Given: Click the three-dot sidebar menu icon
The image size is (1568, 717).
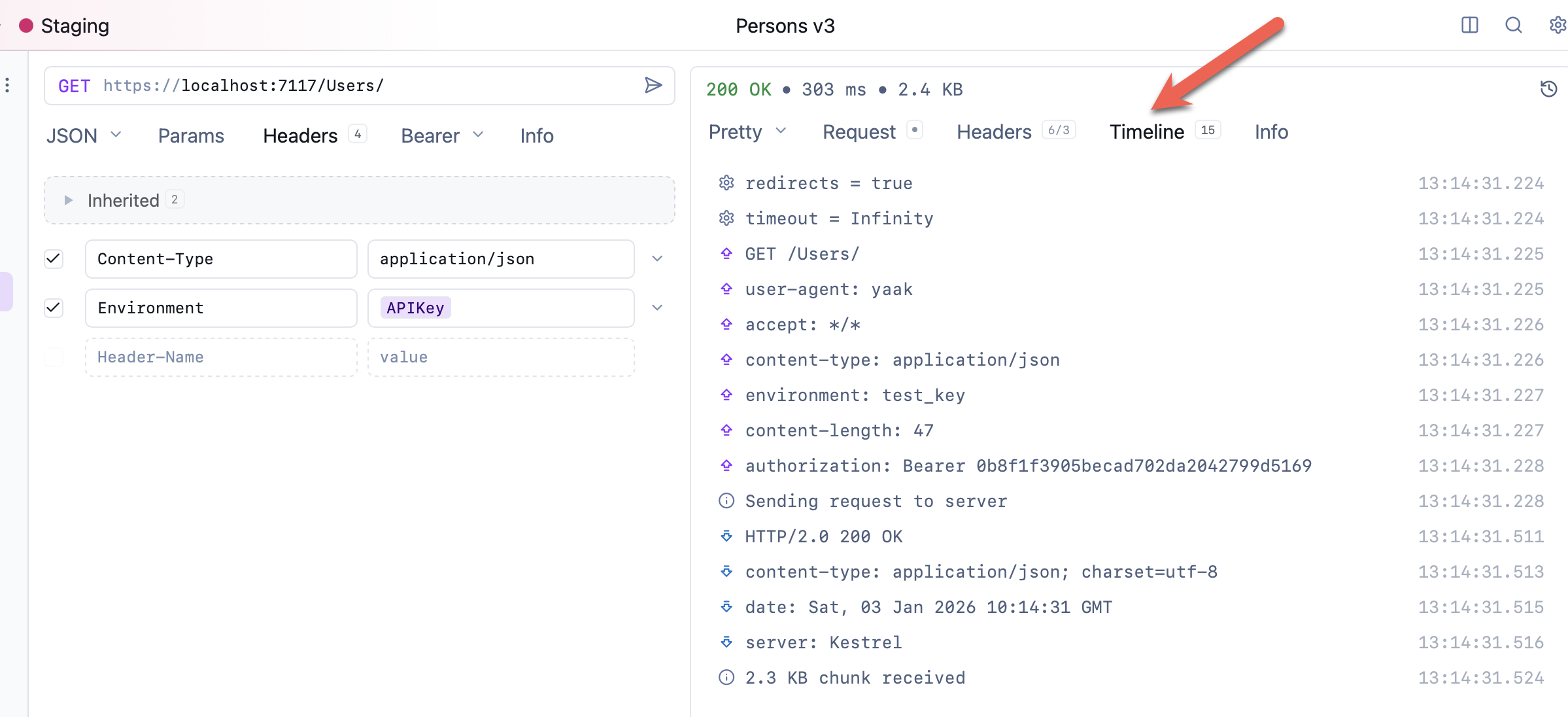Looking at the screenshot, I should [x=7, y=85].
